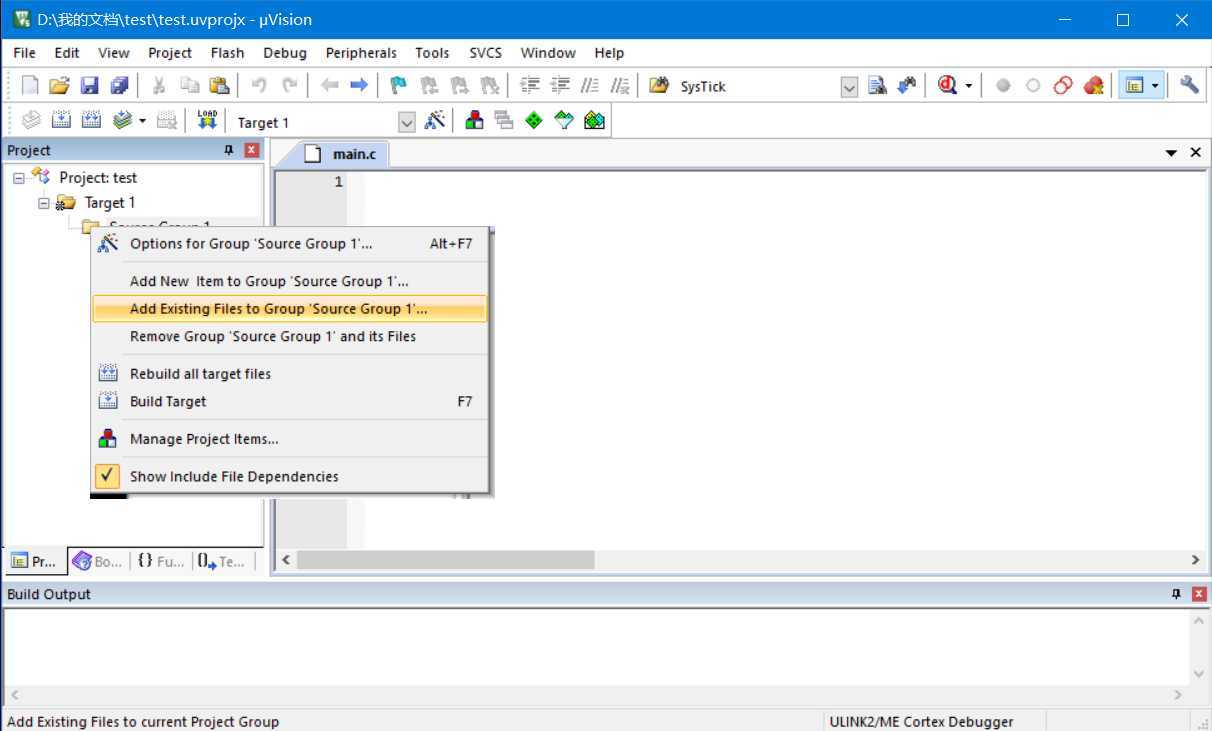Close the Project panel with red X
Screen dimensions: 1212x731
click(252, 150)
